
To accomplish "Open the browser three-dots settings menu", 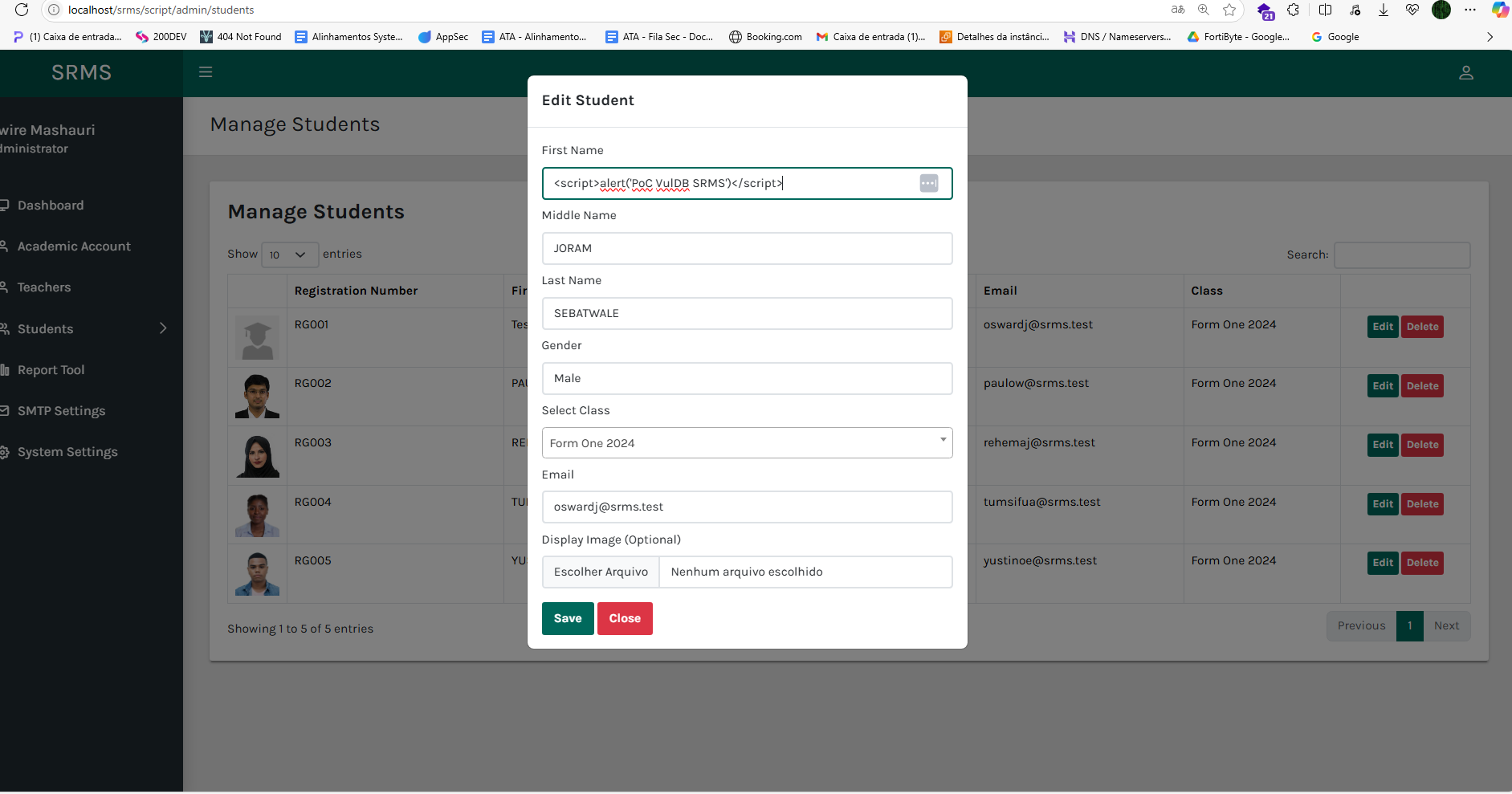I will click(1470, 10).
